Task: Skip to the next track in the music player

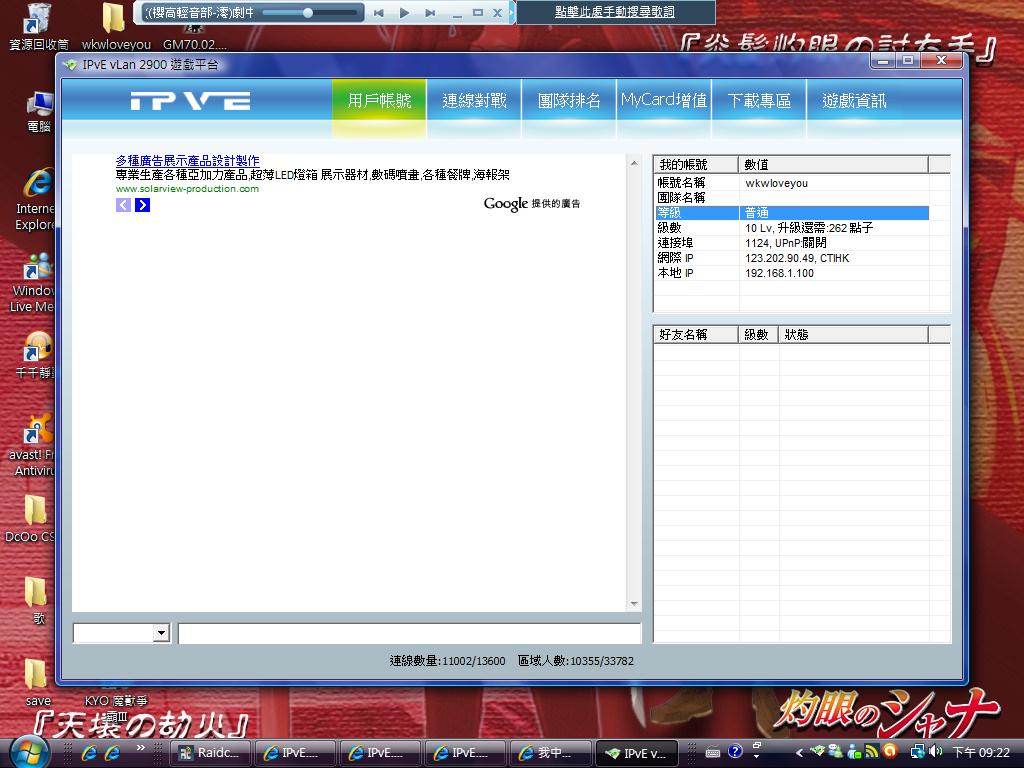Action: (x=430, y=13)
